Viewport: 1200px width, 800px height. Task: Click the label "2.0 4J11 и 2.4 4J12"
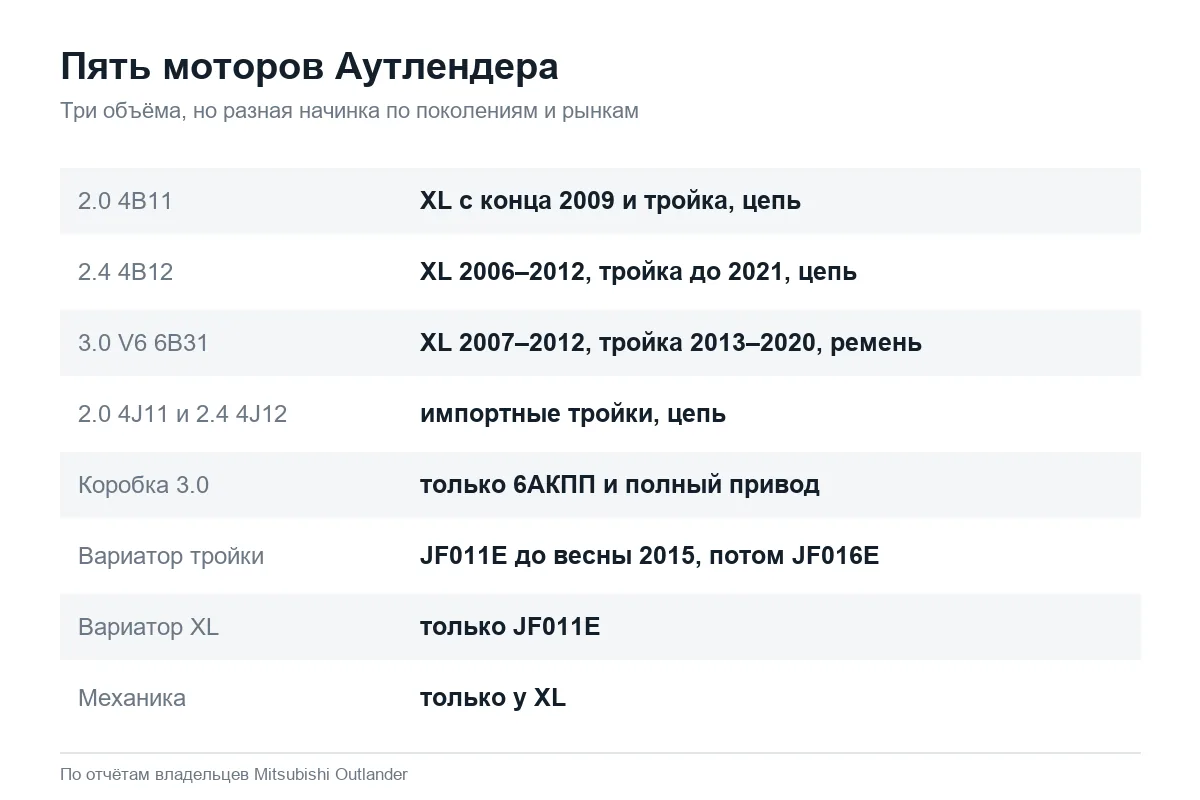(x=182, y=414)
